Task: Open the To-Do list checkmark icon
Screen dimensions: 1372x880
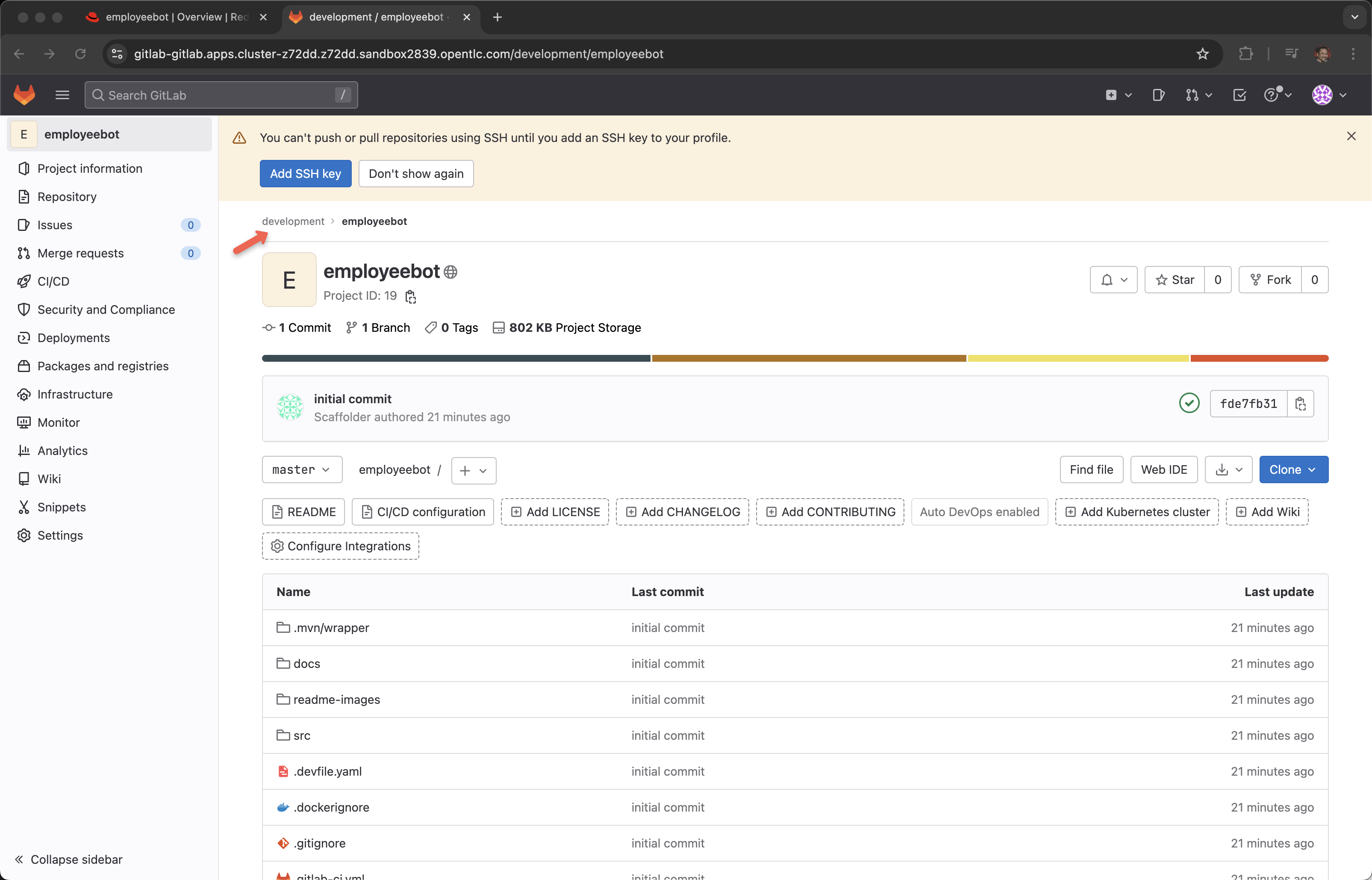Action: pos(1240,95)
